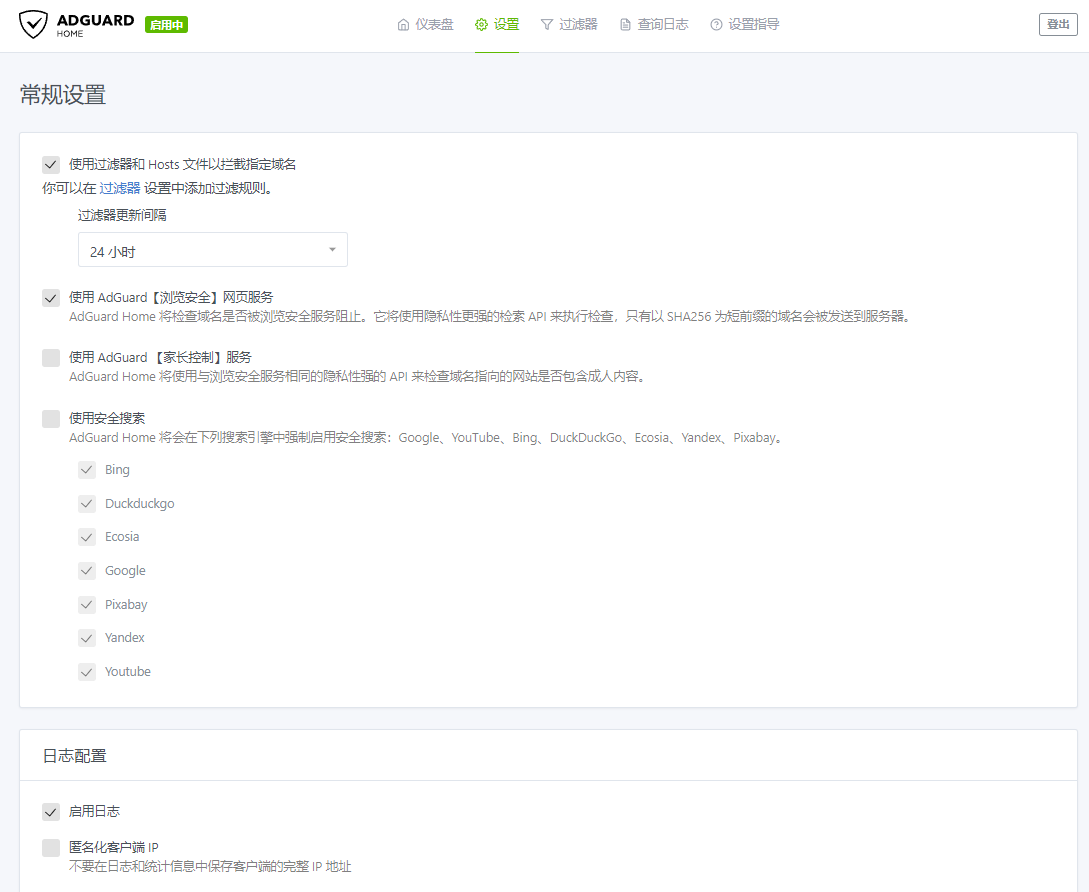The width and height of the screenshot is (1089, 892).
Task: Uncheck the Bing safe search checkbox
Action: [87, 470]
